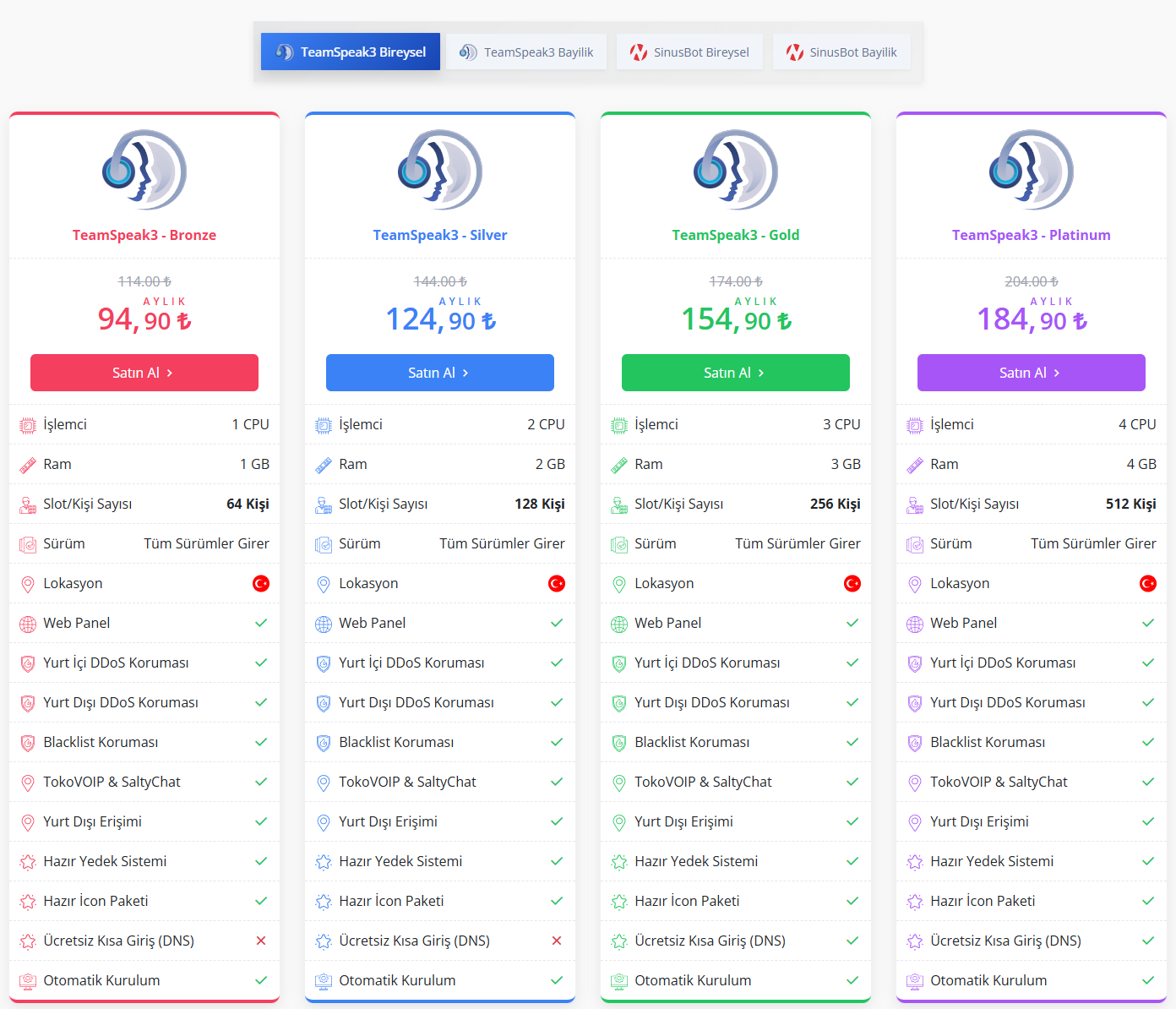Click the Platinum Hazır Yedek Sistemi checkmark
The image size is (1176, 1009).
pos(1148,861)
